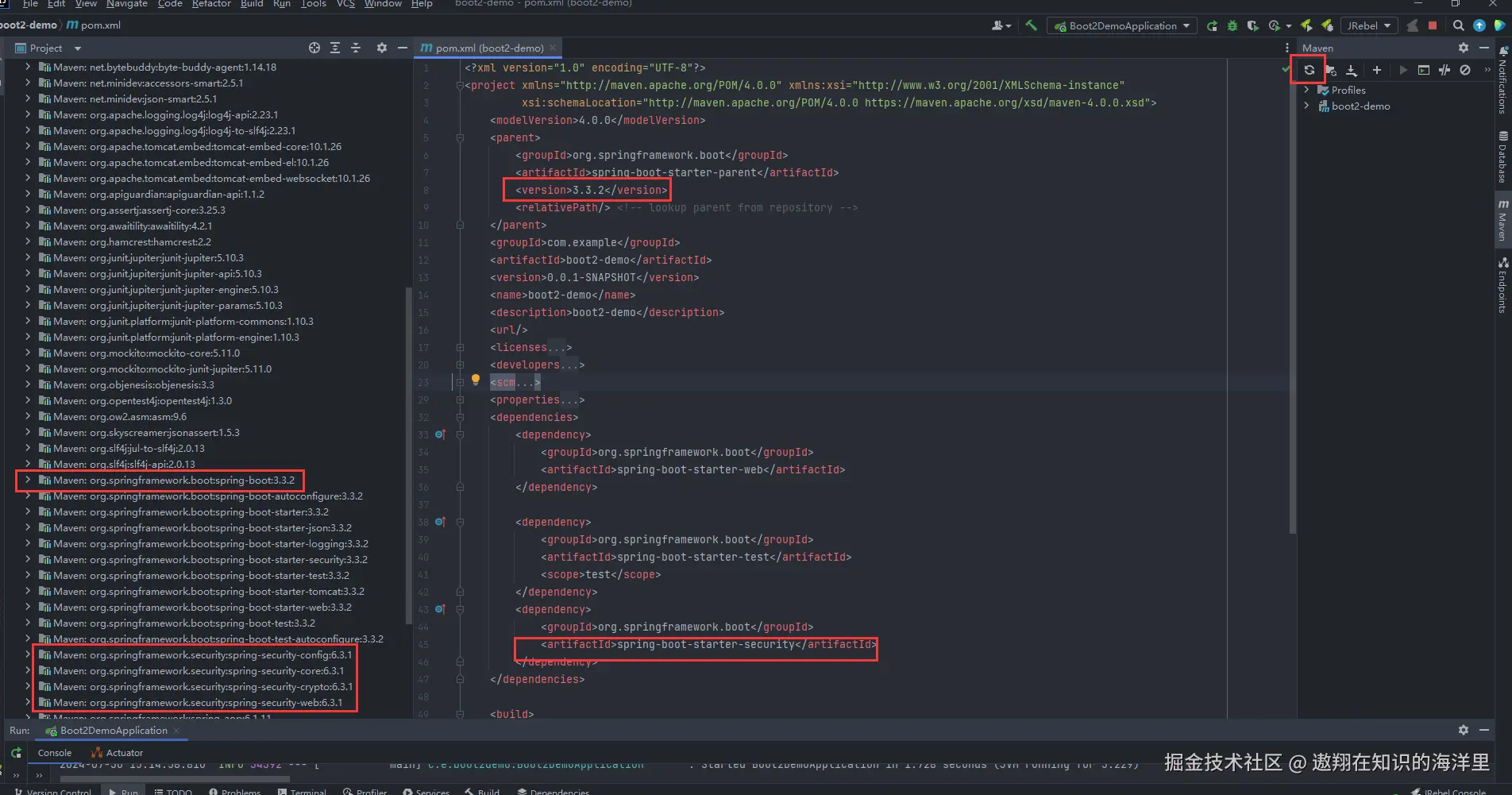Select opened file in Project tree
Image resolution: width=1512 pixels, height=795 pixels.
click(314, 48)
